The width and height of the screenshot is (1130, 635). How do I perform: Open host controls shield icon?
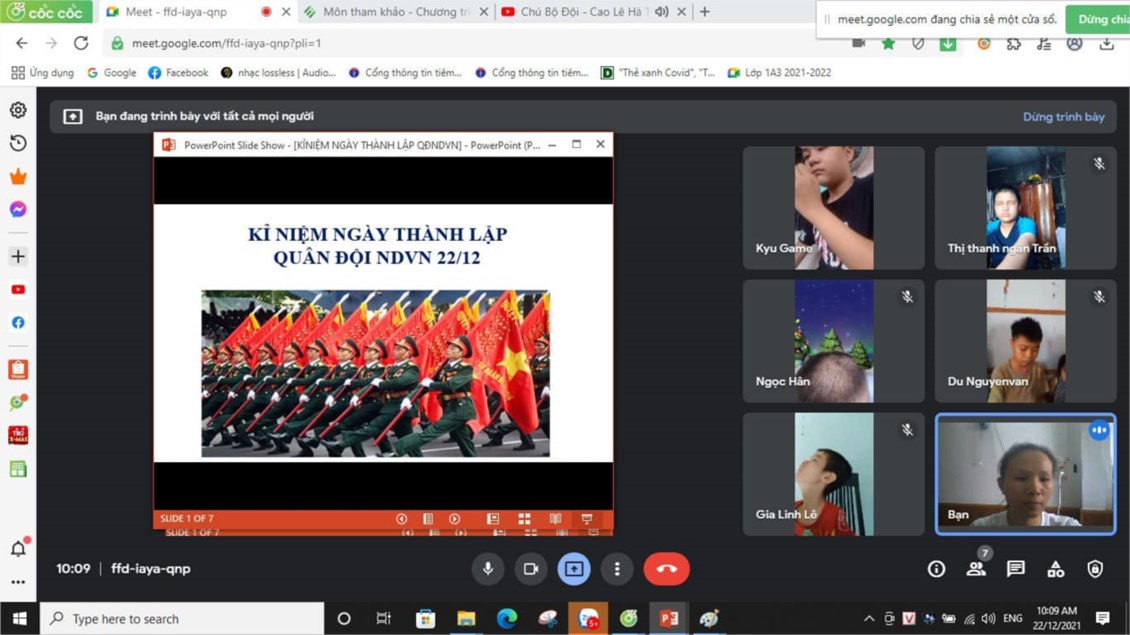coord(1095,568)
